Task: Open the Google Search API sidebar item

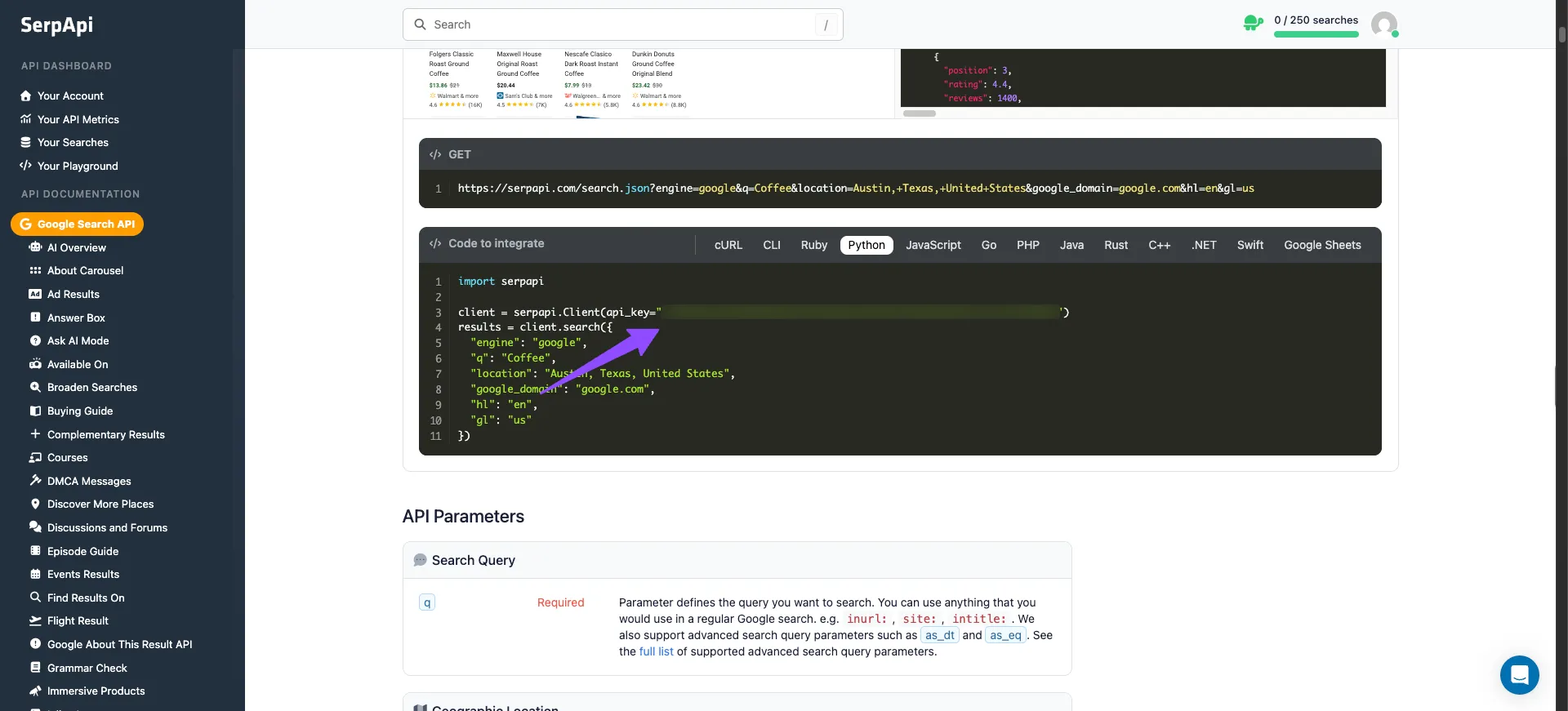Action: (x=78, y=224)
